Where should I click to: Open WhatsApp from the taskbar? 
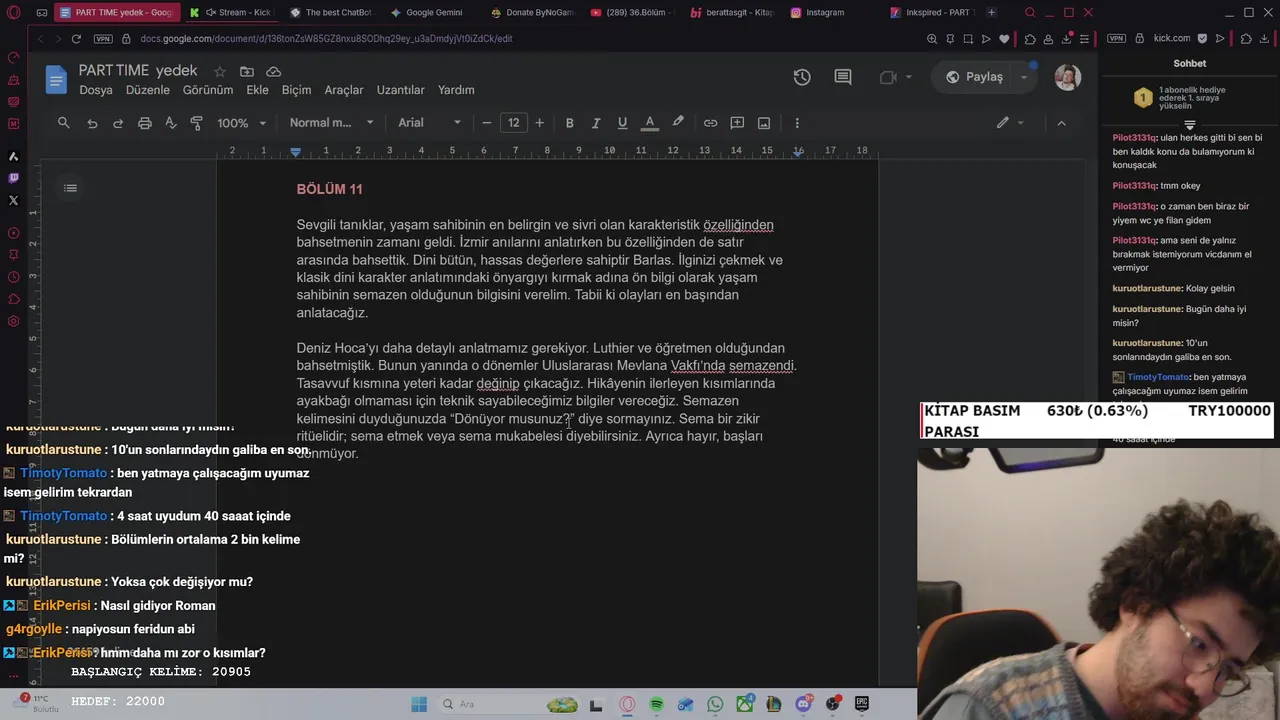715,704
